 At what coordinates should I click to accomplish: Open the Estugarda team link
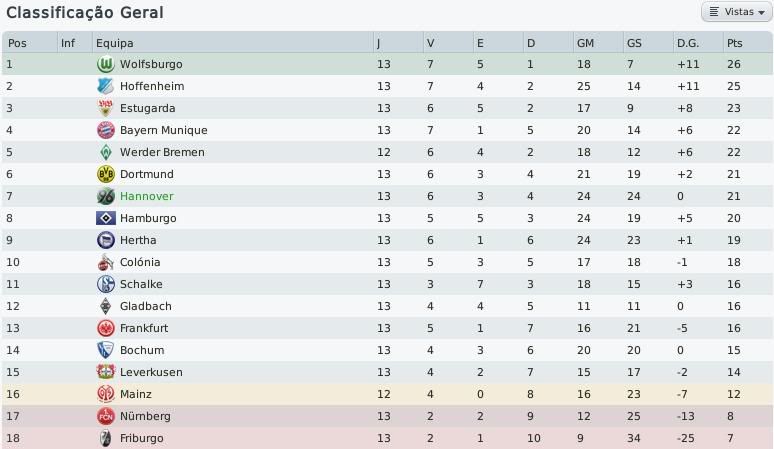(x=147, y=108)
